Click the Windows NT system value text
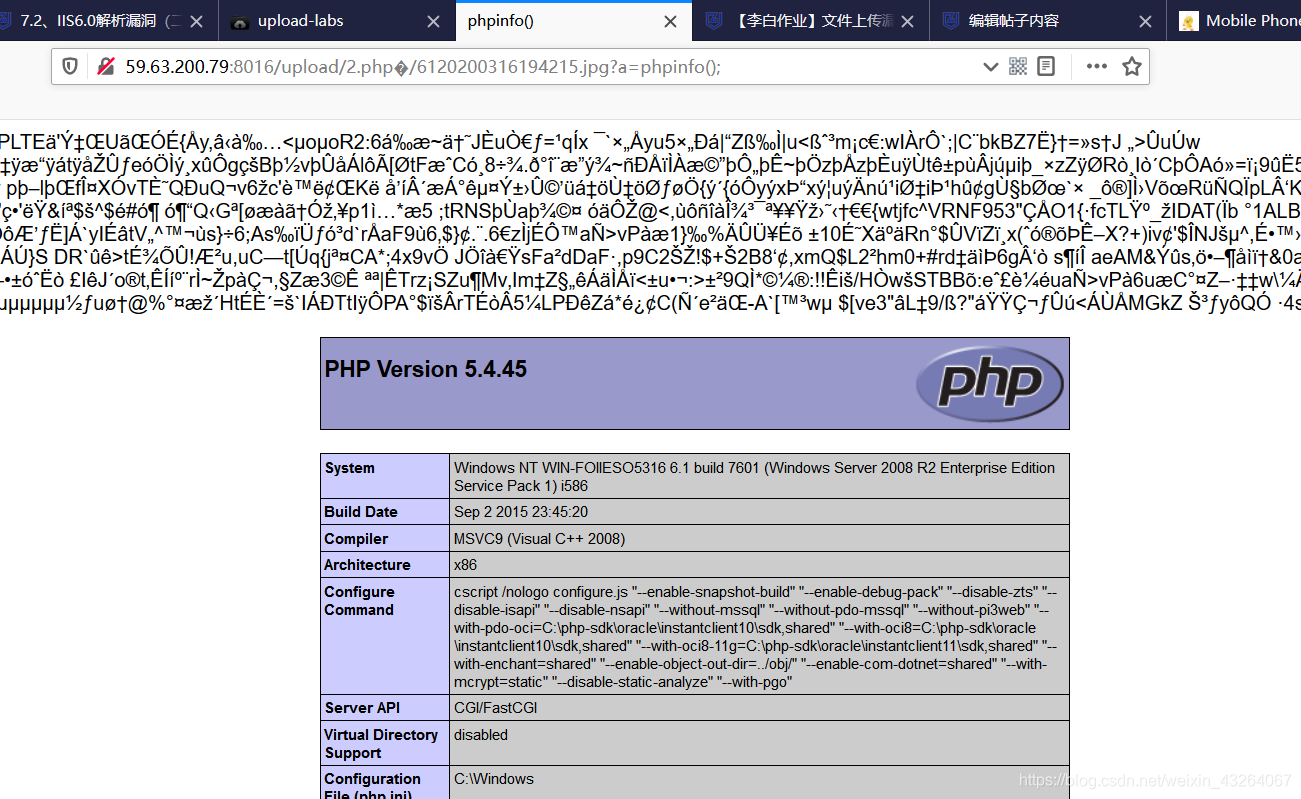 (754, 477)
